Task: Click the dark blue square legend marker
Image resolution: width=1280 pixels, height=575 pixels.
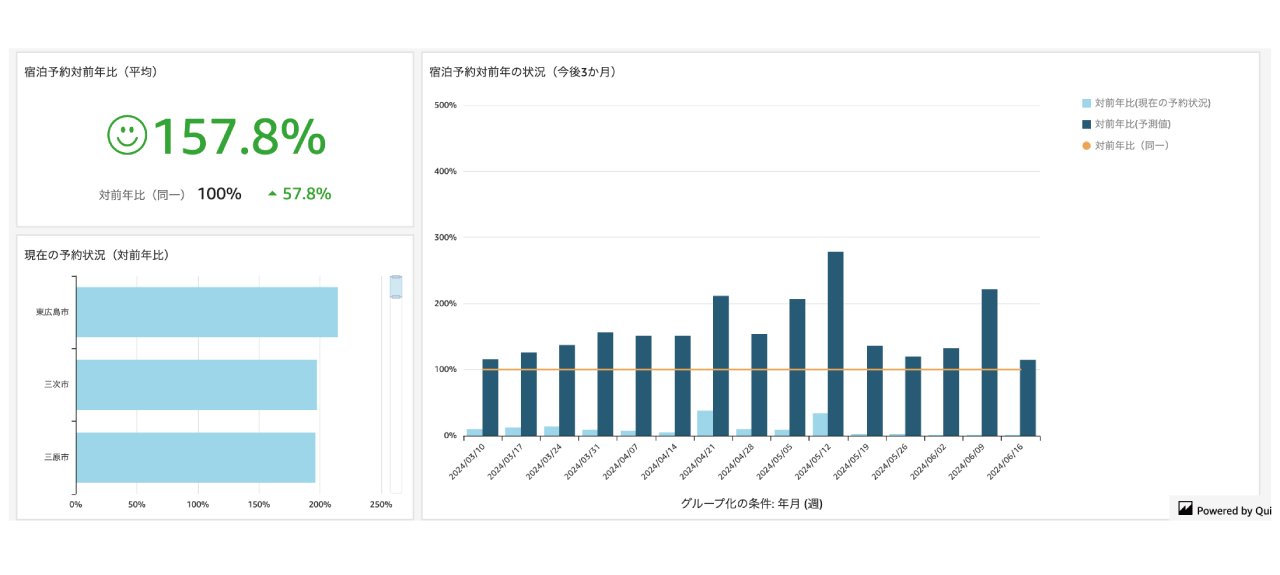Action: [1086, 124]
